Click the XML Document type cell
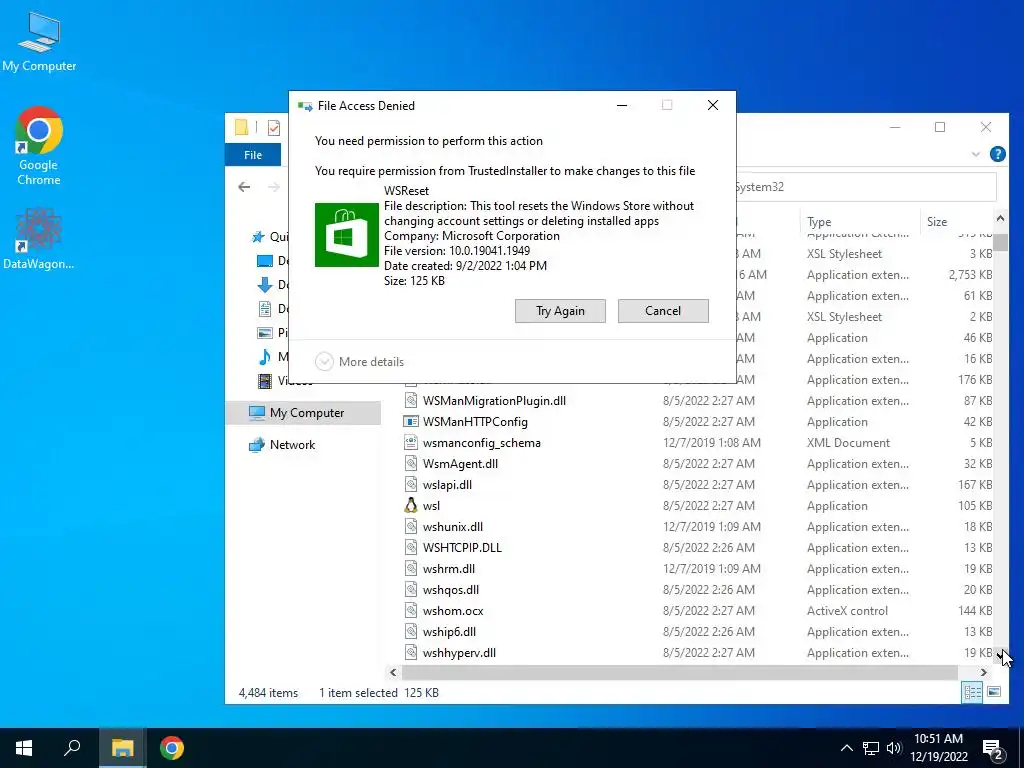Screen dimensions: 1024x768 tap(848, 443)
